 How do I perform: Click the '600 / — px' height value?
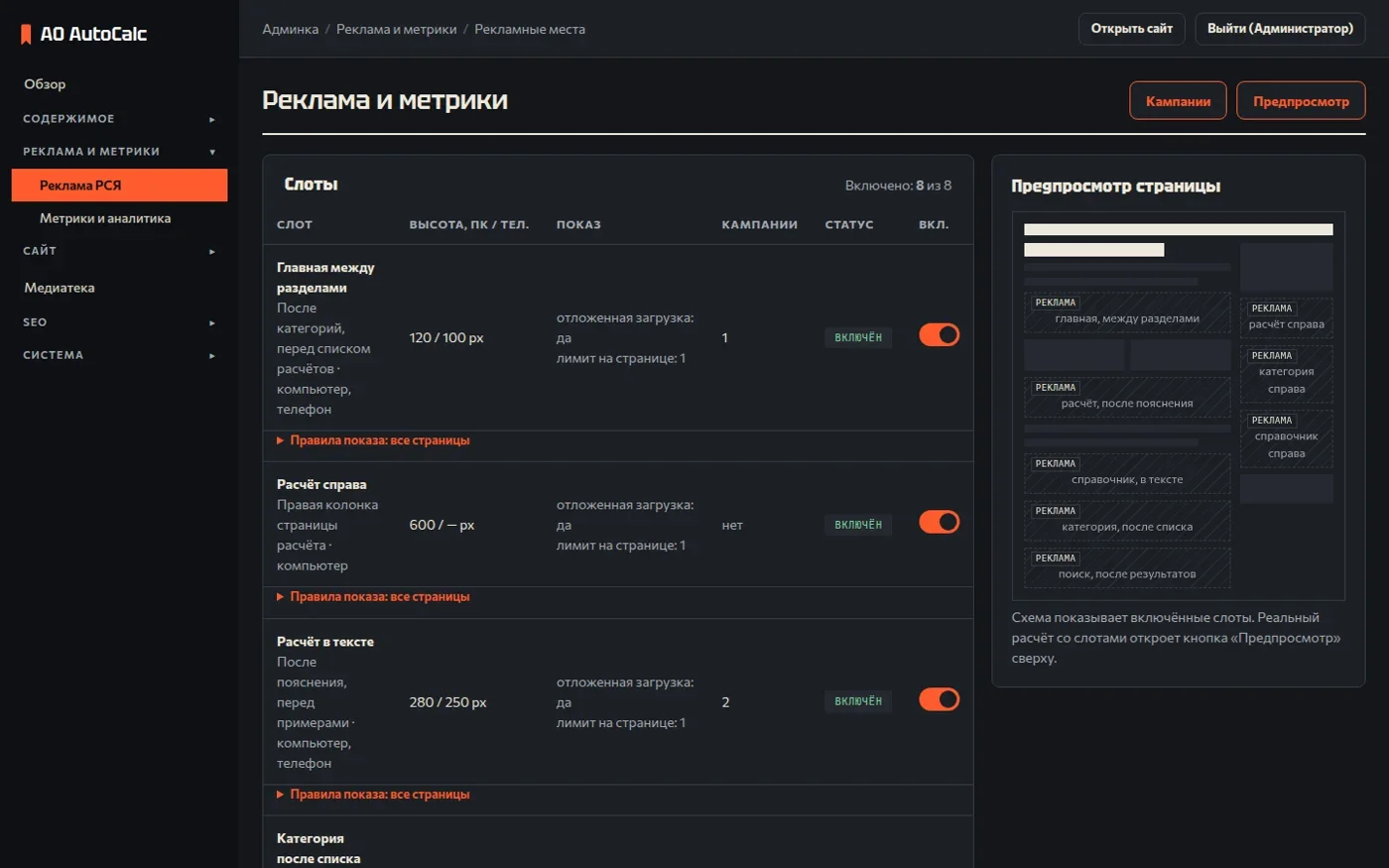pyautogui.click(x=442, y=525)
